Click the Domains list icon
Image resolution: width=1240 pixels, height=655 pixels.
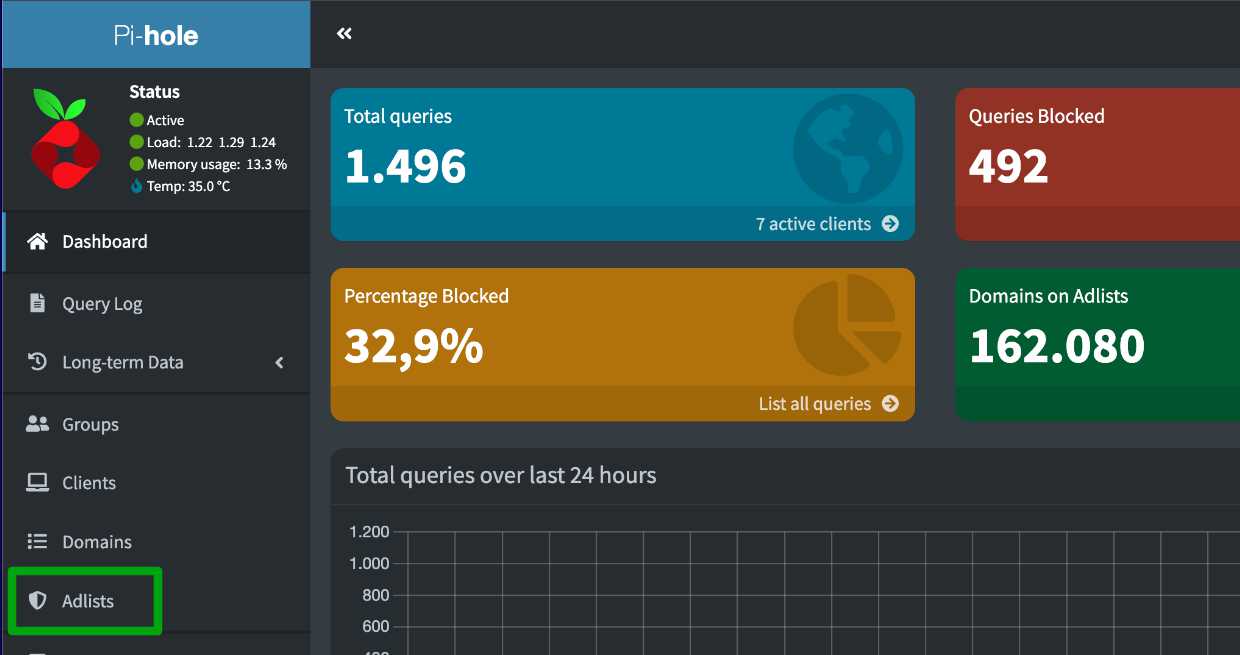click(37, 541)
